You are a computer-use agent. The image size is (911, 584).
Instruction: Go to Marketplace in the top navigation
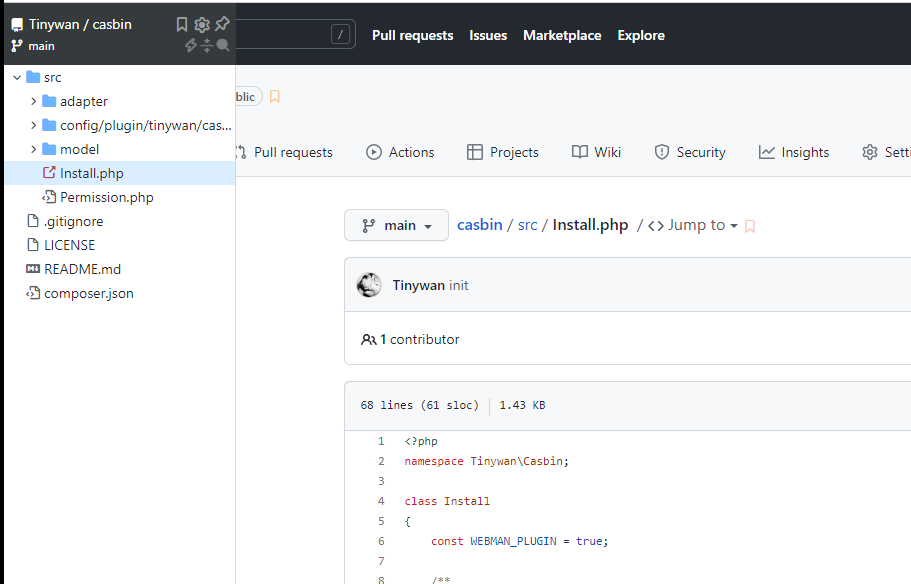[562, 35]
